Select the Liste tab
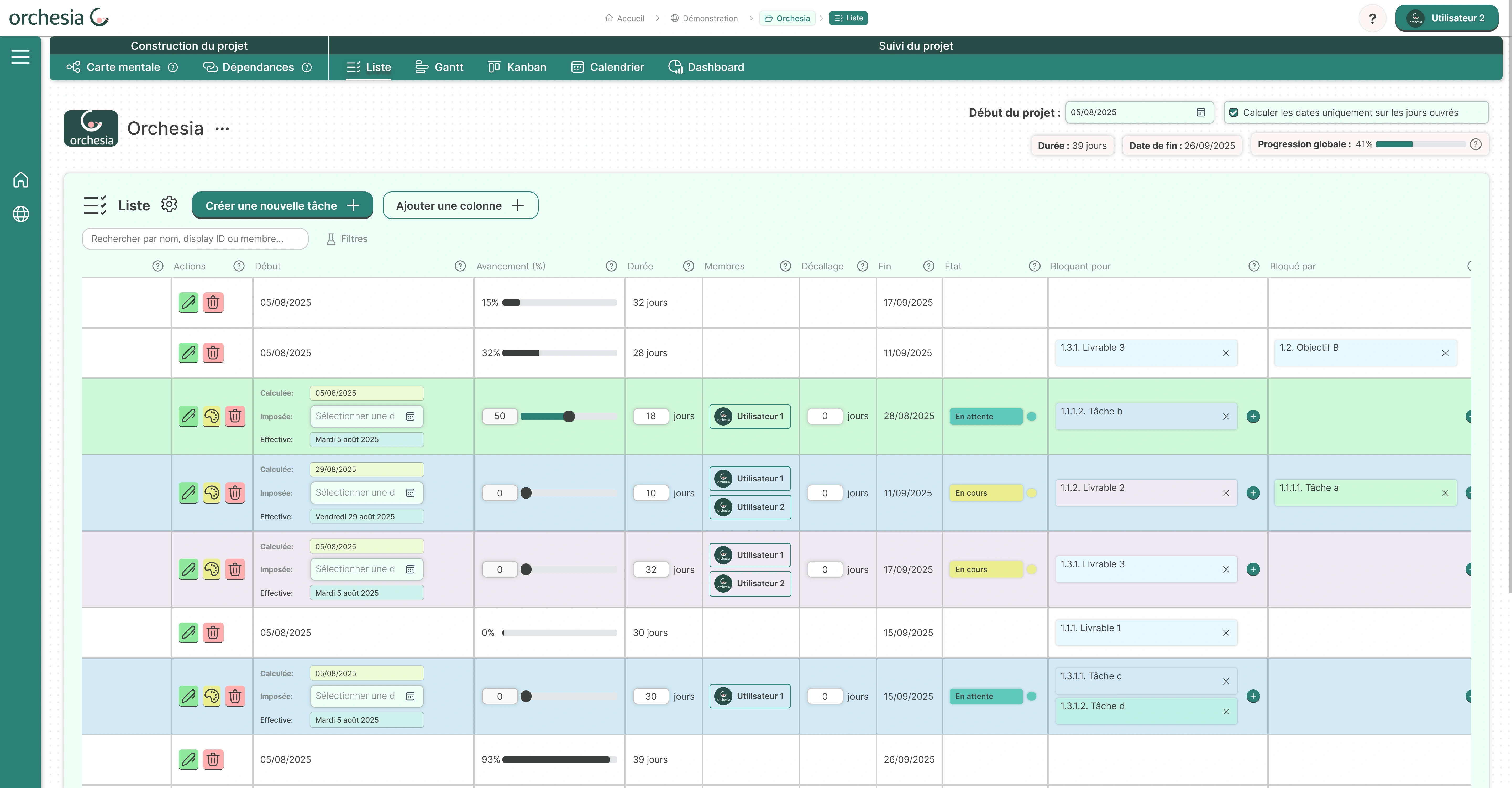 369,67
